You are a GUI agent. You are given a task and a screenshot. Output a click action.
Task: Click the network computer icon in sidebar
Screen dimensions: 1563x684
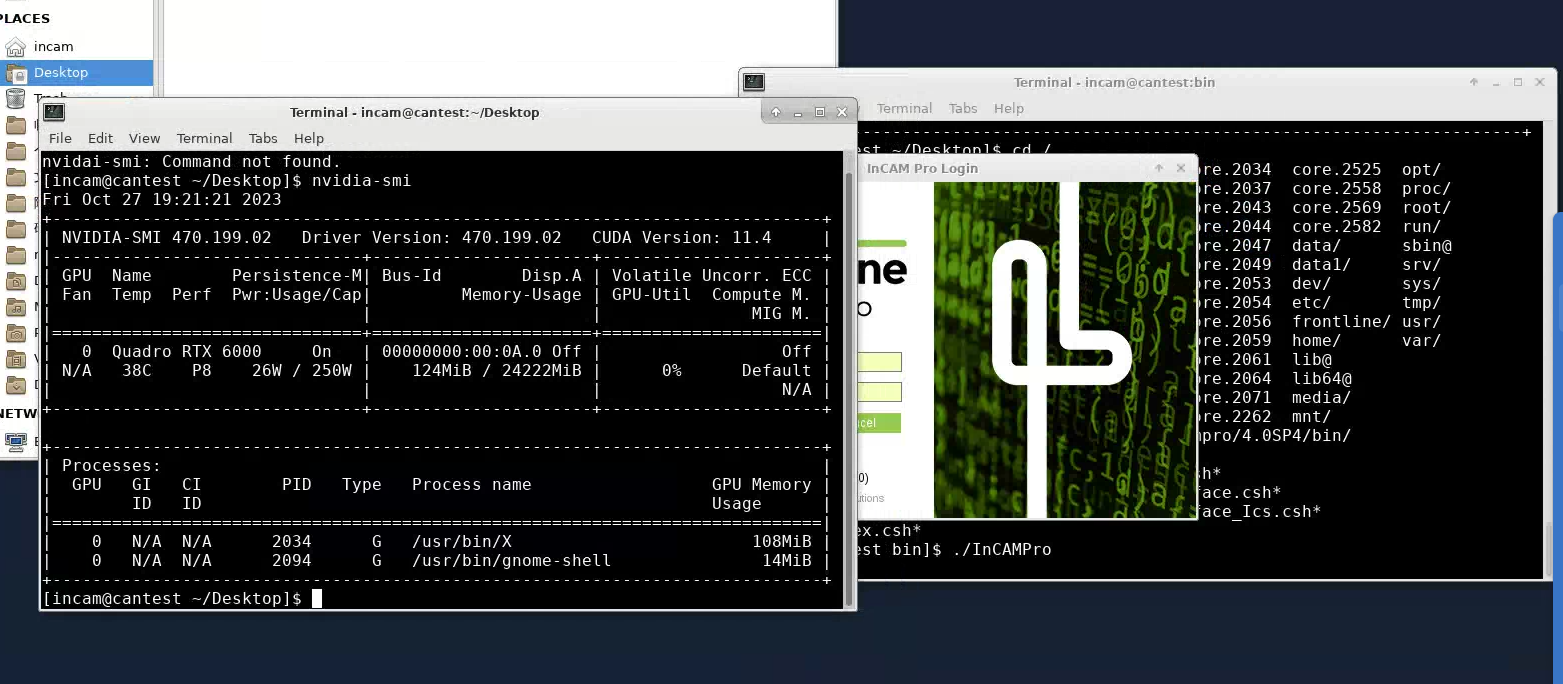point(15,441)
